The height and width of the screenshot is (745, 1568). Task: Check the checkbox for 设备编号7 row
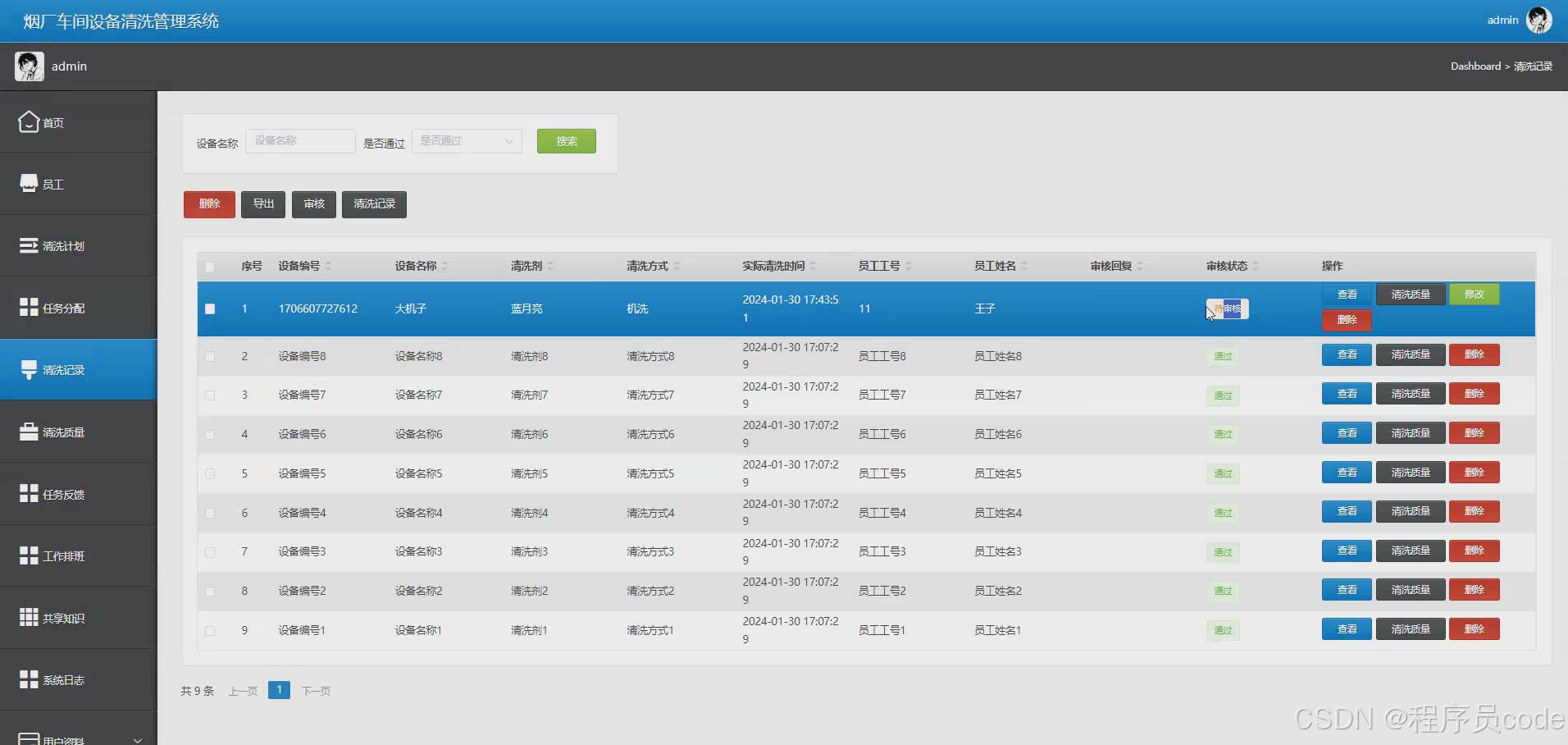(x=210, y=395)
